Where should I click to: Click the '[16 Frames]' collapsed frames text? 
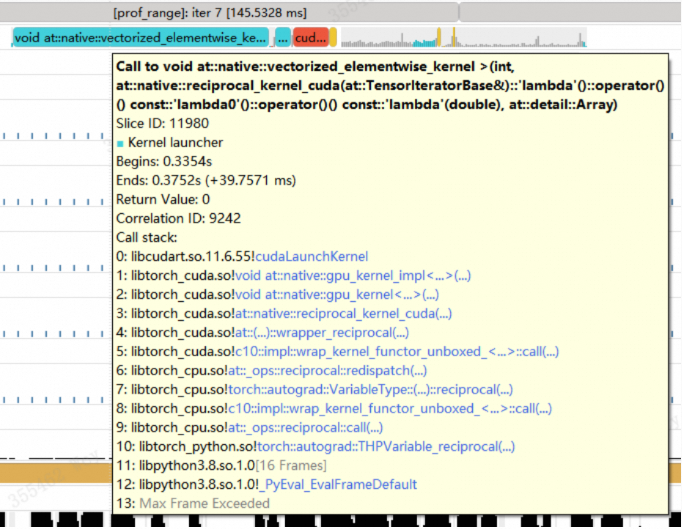tap(291, 465)
